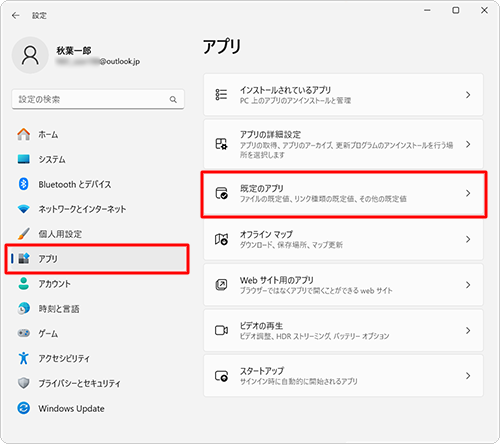Click the 時刻と言語 globe clock icon
500x444 pixels.
(x=24, y=308)
